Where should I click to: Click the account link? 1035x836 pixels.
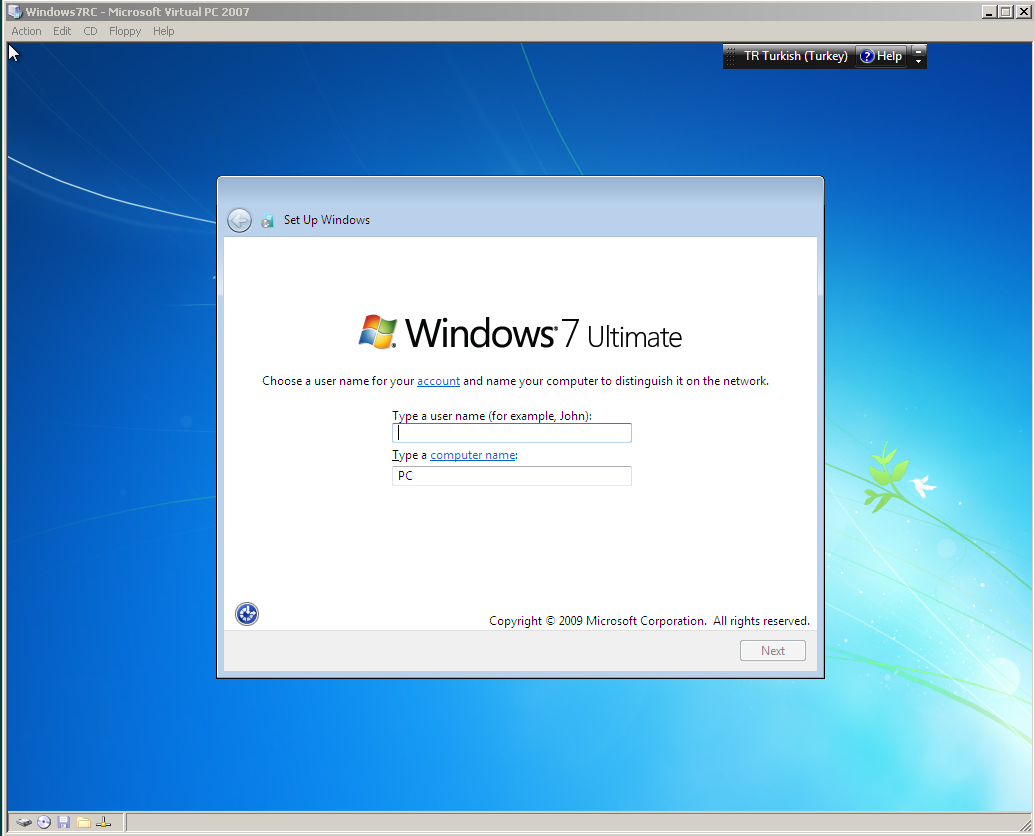point(438,381)
